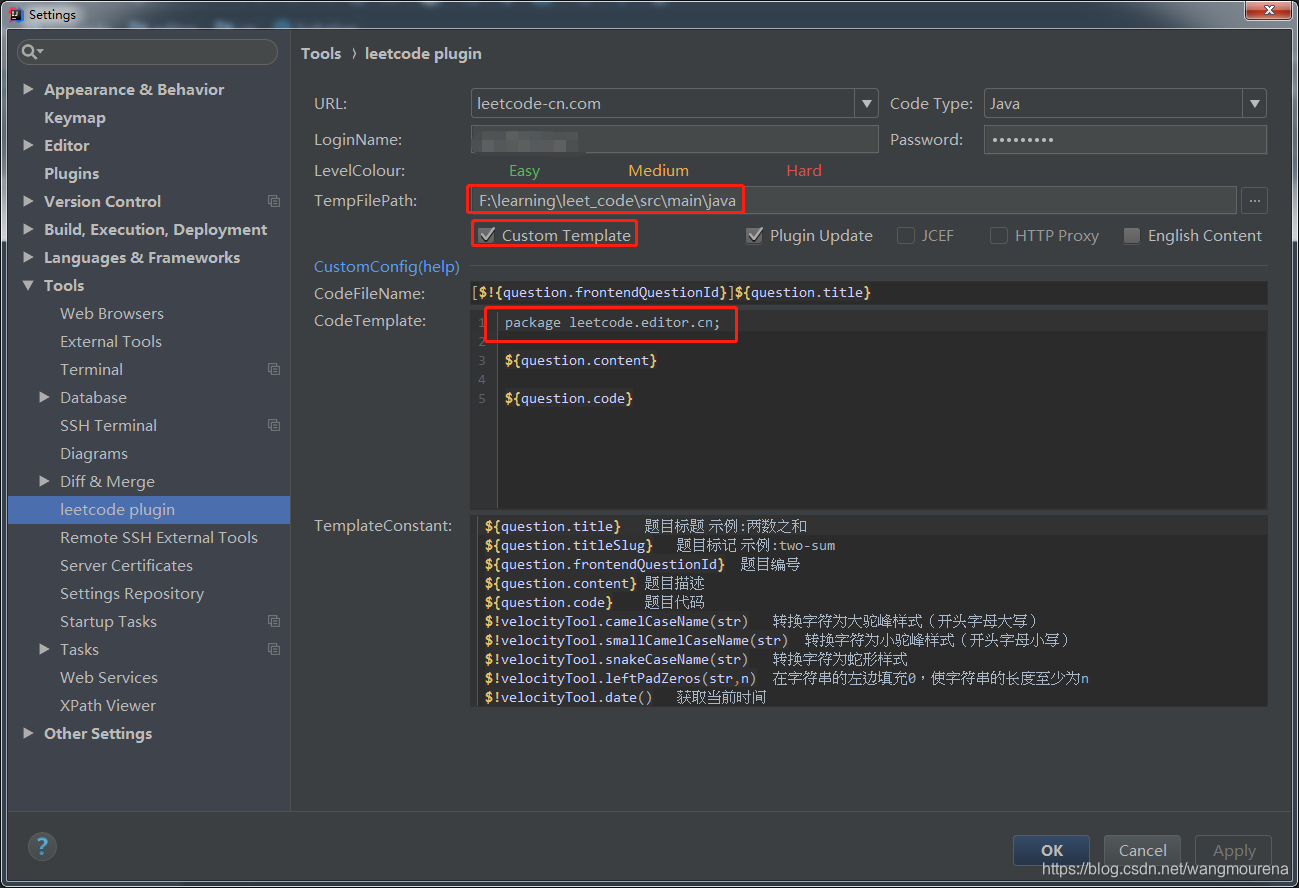Click the Startup Tasks project-level icon
This screenshot has height=888, width=1299.
274,621
